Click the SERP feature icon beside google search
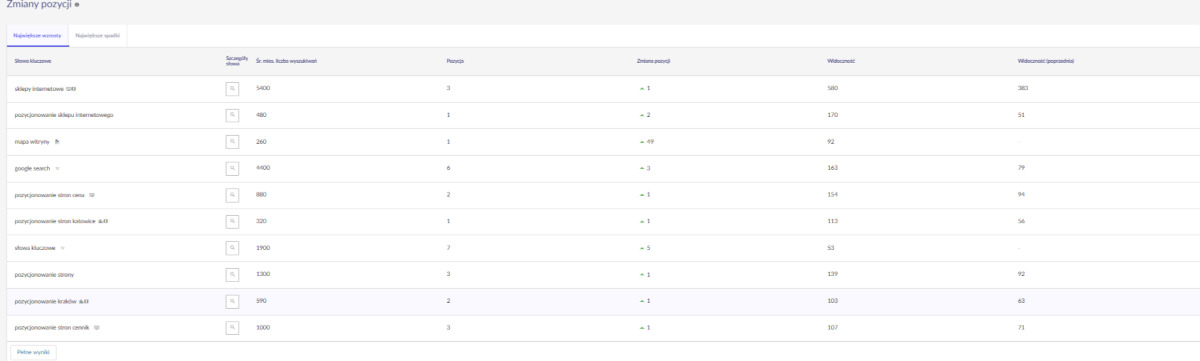The height and width of the screenshot is (361, 1200). tap(58, 168)
